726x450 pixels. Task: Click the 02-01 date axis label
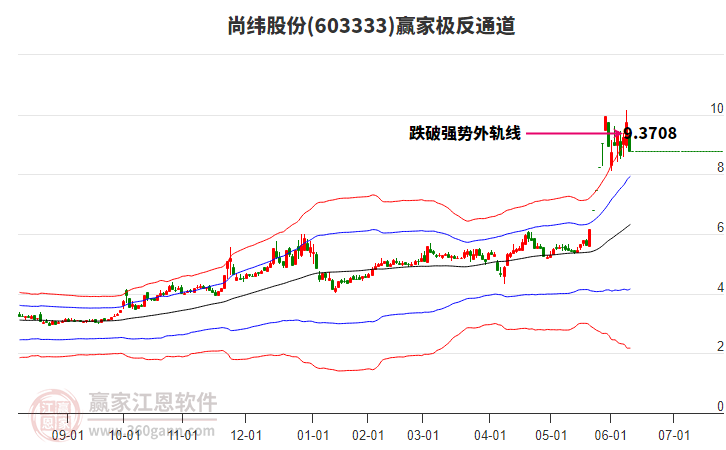368,436
